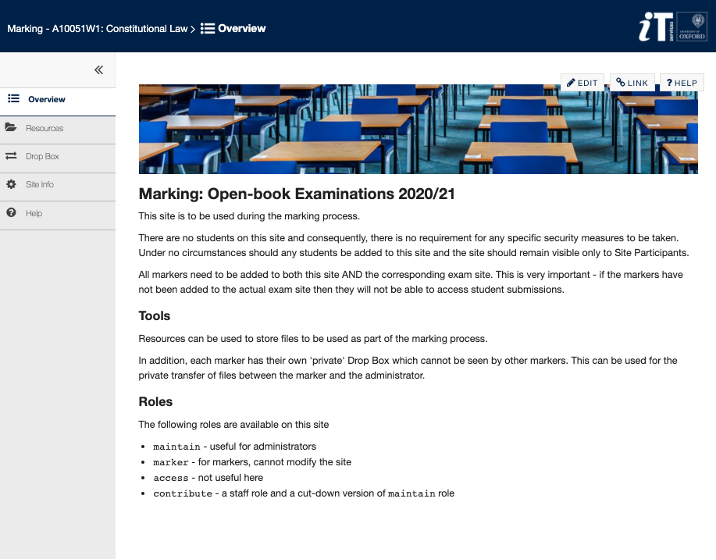Click the Site Info gear icon
Viewport: 716px width, 560px height.
12,185
